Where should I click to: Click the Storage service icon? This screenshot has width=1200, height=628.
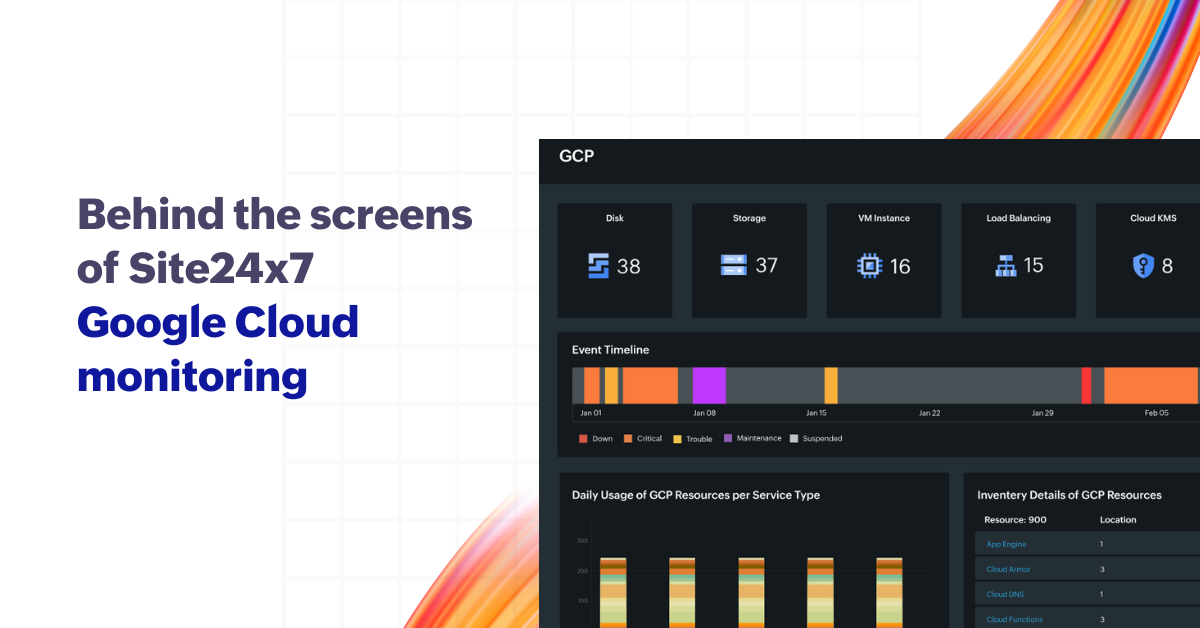(x=734, y=265)
